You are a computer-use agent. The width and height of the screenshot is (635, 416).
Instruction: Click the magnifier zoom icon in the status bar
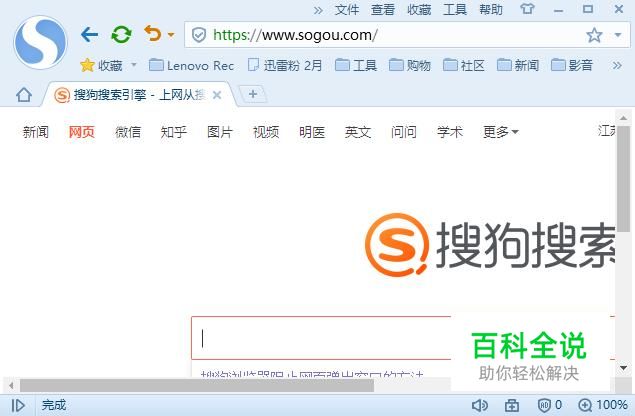click(x=585, y=405)
